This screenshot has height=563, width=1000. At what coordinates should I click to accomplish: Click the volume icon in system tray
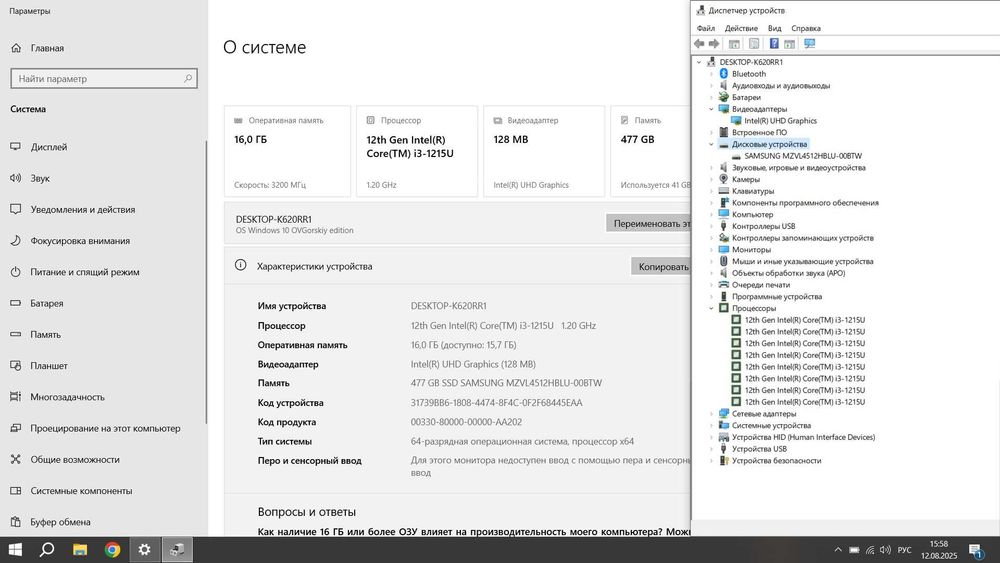pos(885,550)
